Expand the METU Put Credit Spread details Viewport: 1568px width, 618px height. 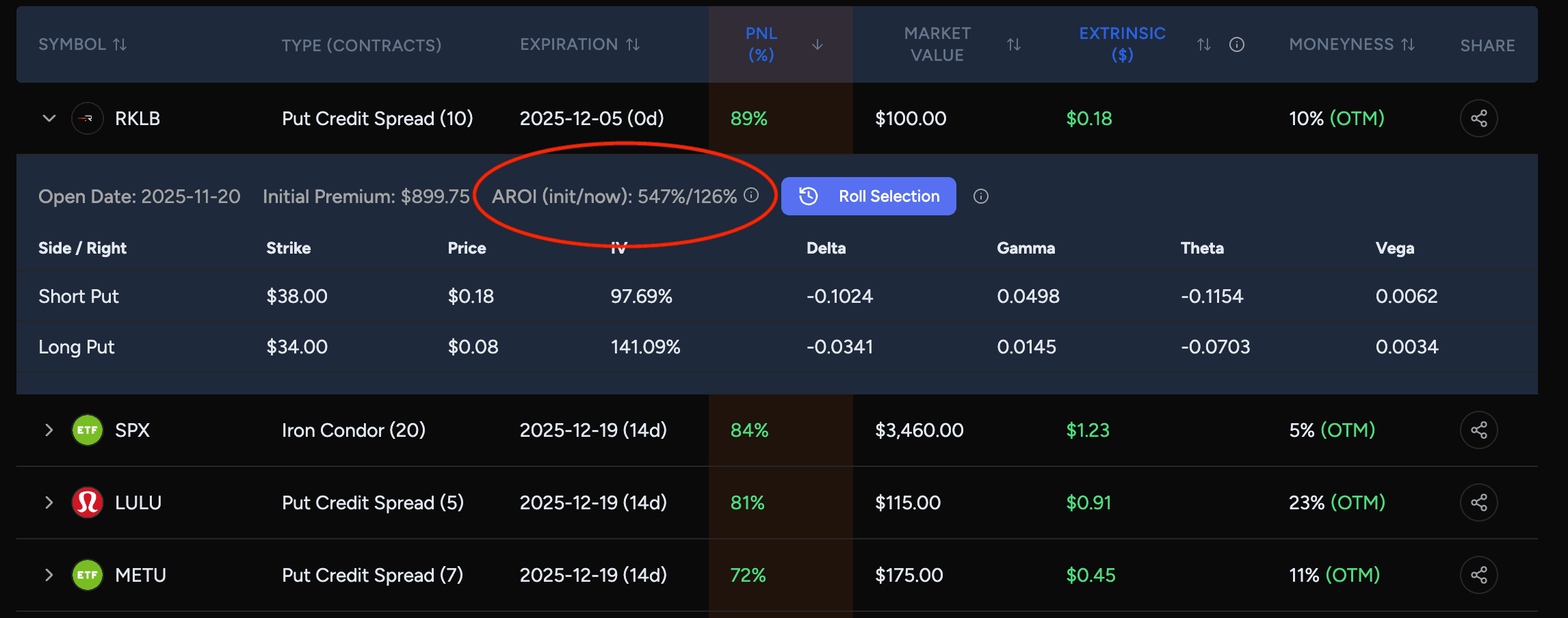coord(48,575)
